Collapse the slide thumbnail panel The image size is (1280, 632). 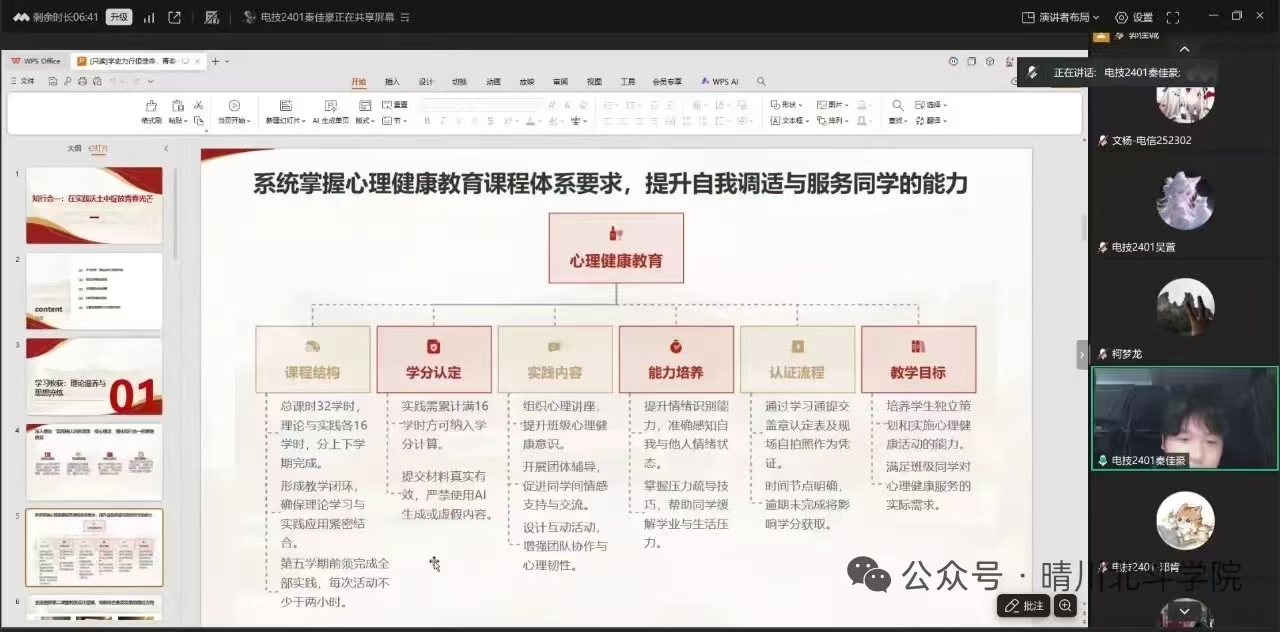click(166, 148)
